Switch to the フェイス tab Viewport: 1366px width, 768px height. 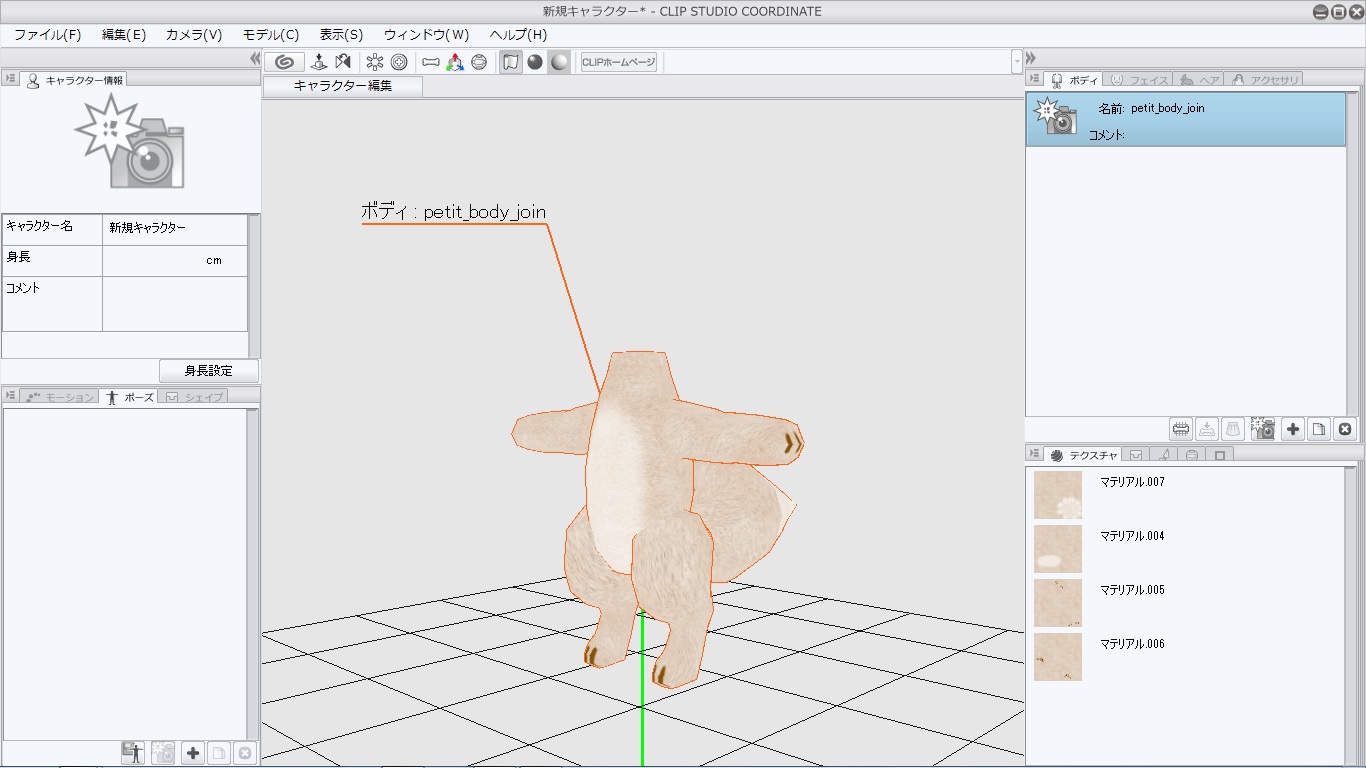(1139, 80)
